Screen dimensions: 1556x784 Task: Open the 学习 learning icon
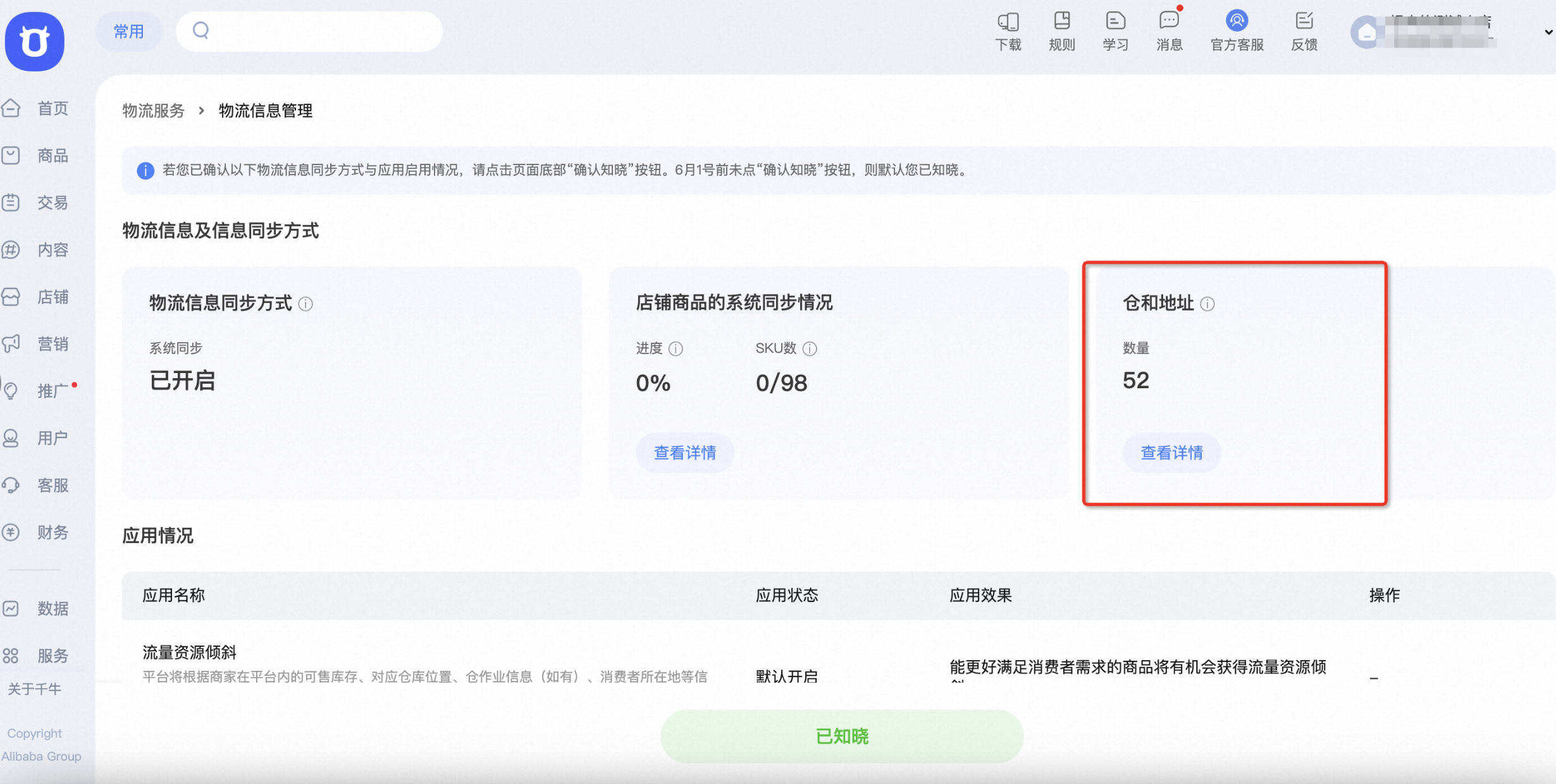1116,21
